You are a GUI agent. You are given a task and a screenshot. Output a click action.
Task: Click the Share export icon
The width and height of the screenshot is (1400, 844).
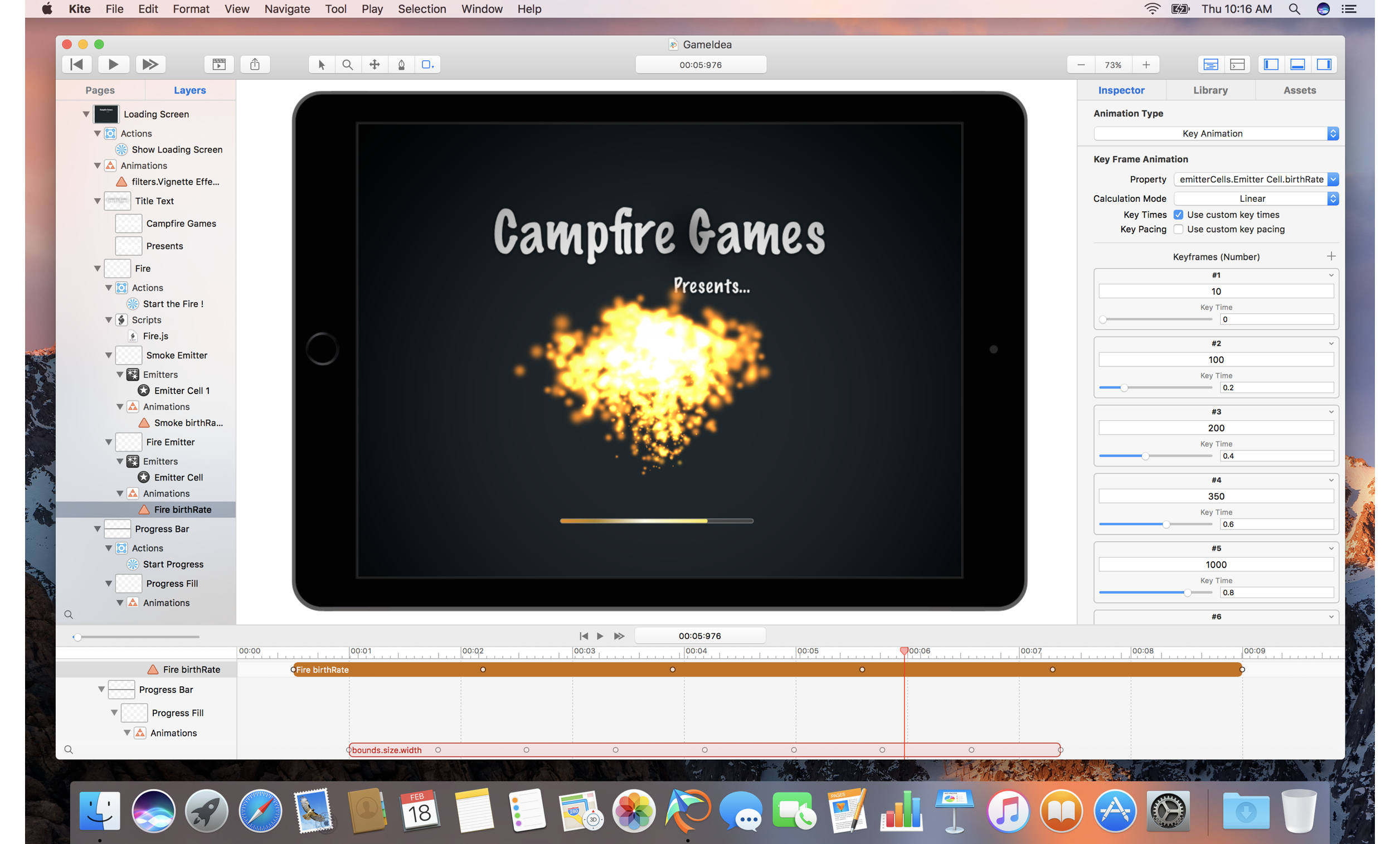255,64
